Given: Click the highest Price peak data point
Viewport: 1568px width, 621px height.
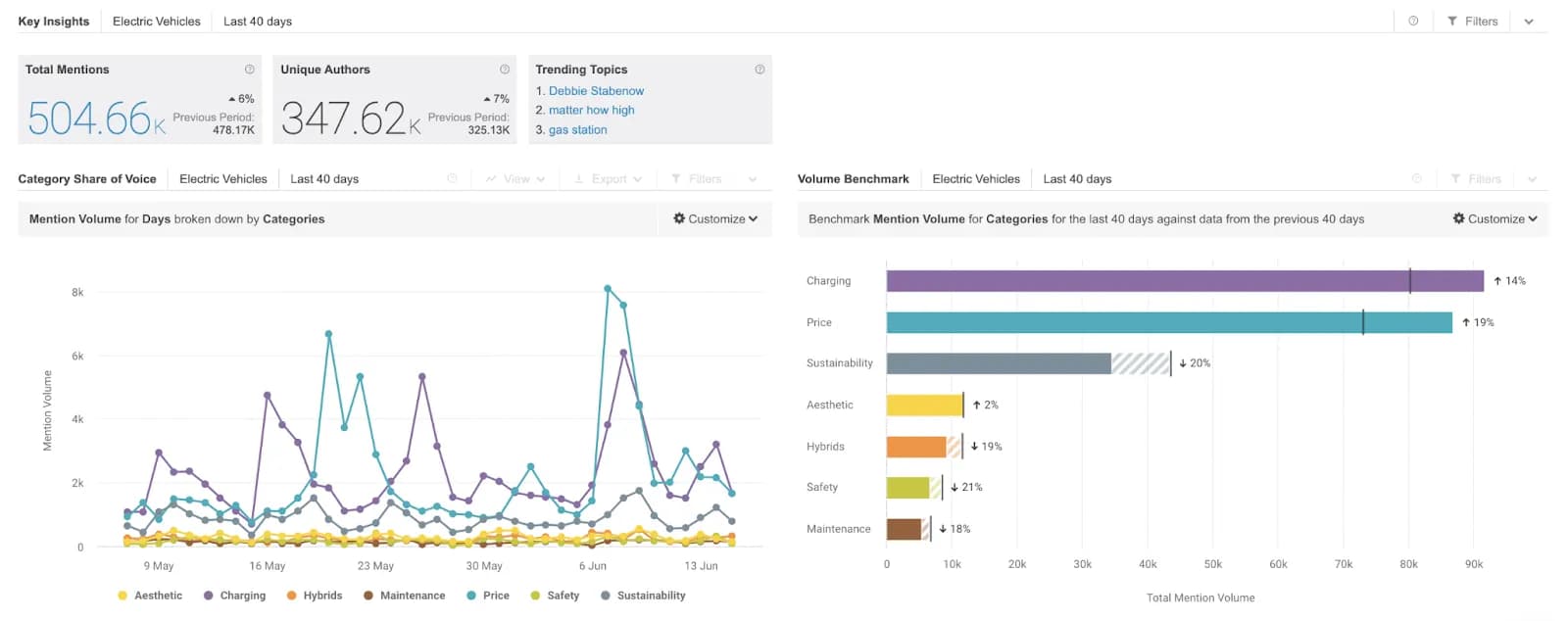Looking at the screenshot, I should pyautogui.click(x=608, y=289).
